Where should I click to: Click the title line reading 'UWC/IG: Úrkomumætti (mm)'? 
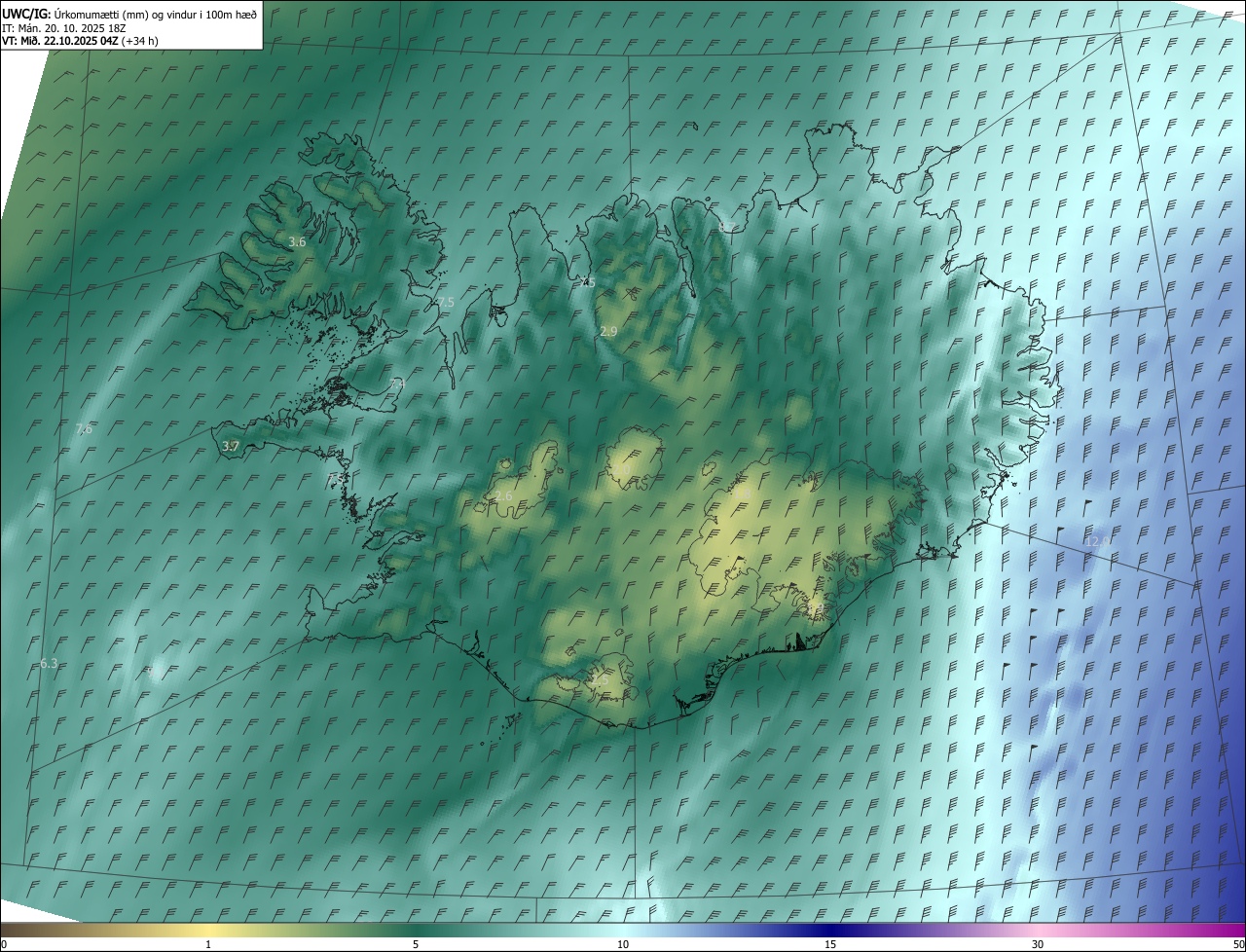click(x=130, y=15)
